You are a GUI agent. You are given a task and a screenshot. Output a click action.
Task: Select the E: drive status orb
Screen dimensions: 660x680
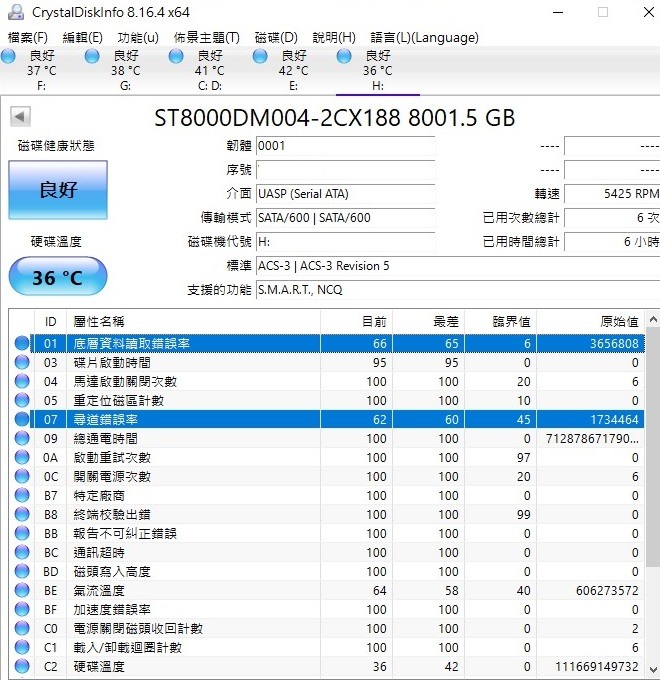point(260,56)
